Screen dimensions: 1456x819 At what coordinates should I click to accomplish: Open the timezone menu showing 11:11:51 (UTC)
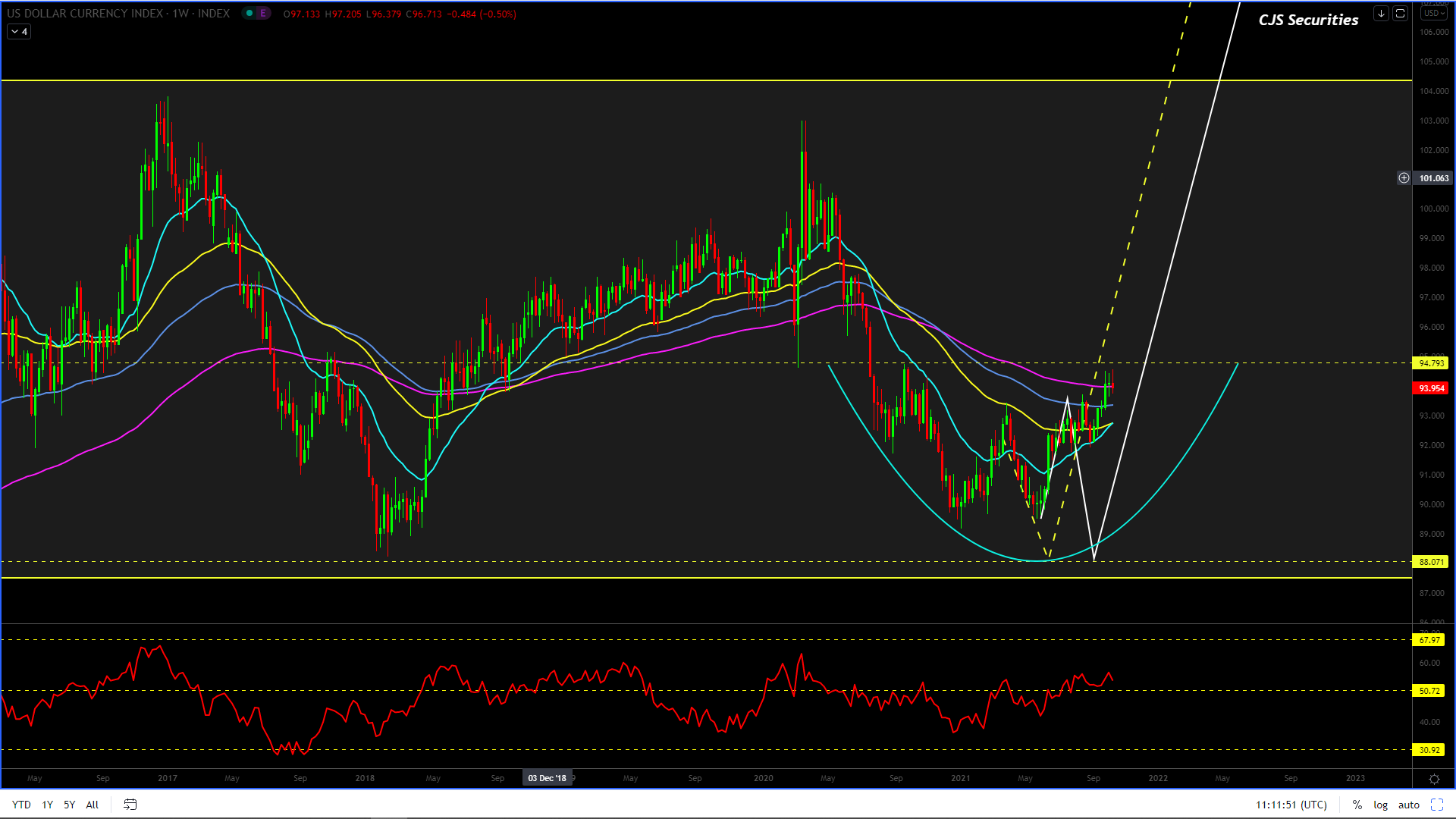tap(1291, 805)
